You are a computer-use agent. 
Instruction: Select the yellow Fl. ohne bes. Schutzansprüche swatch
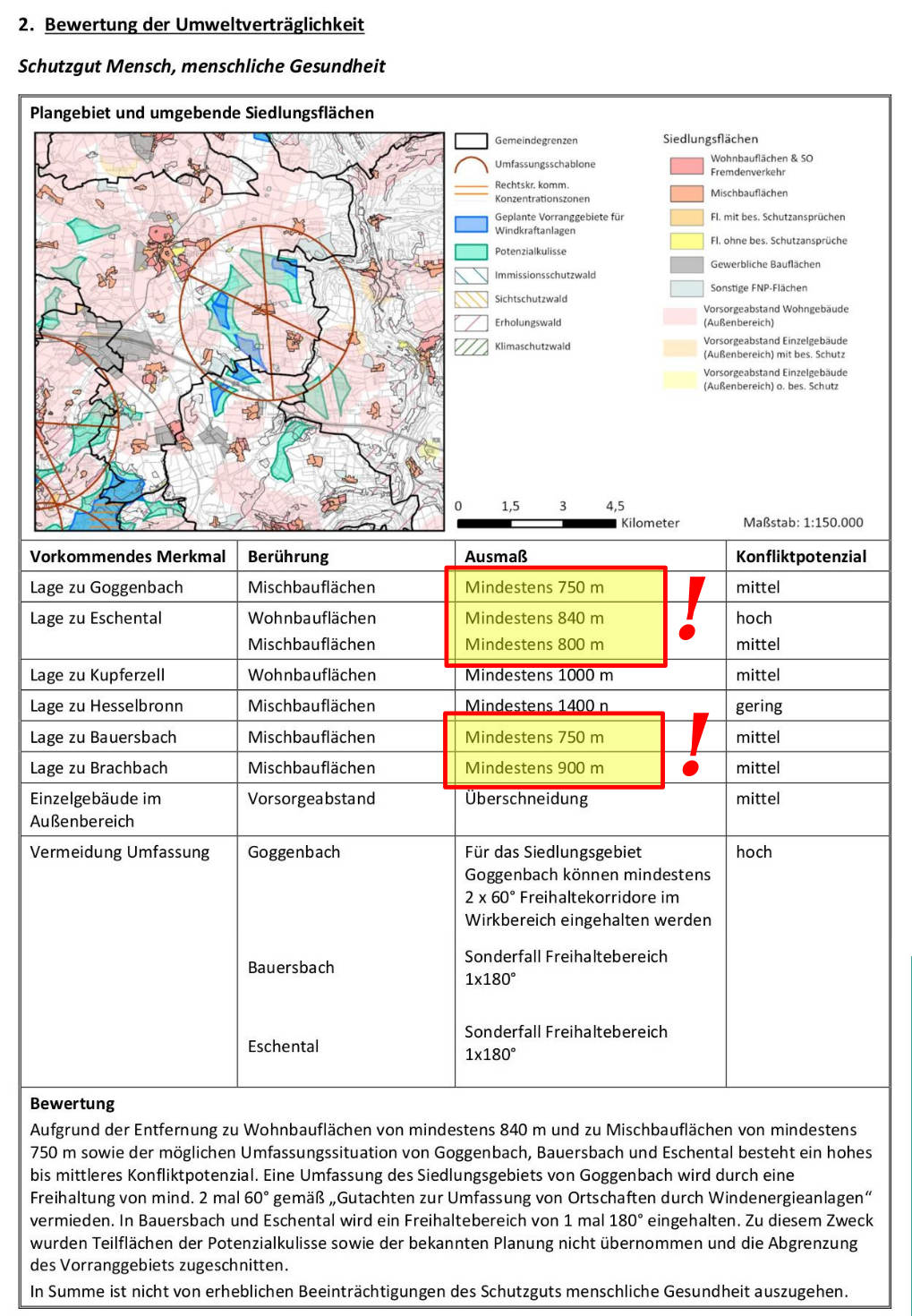point(686,241)
